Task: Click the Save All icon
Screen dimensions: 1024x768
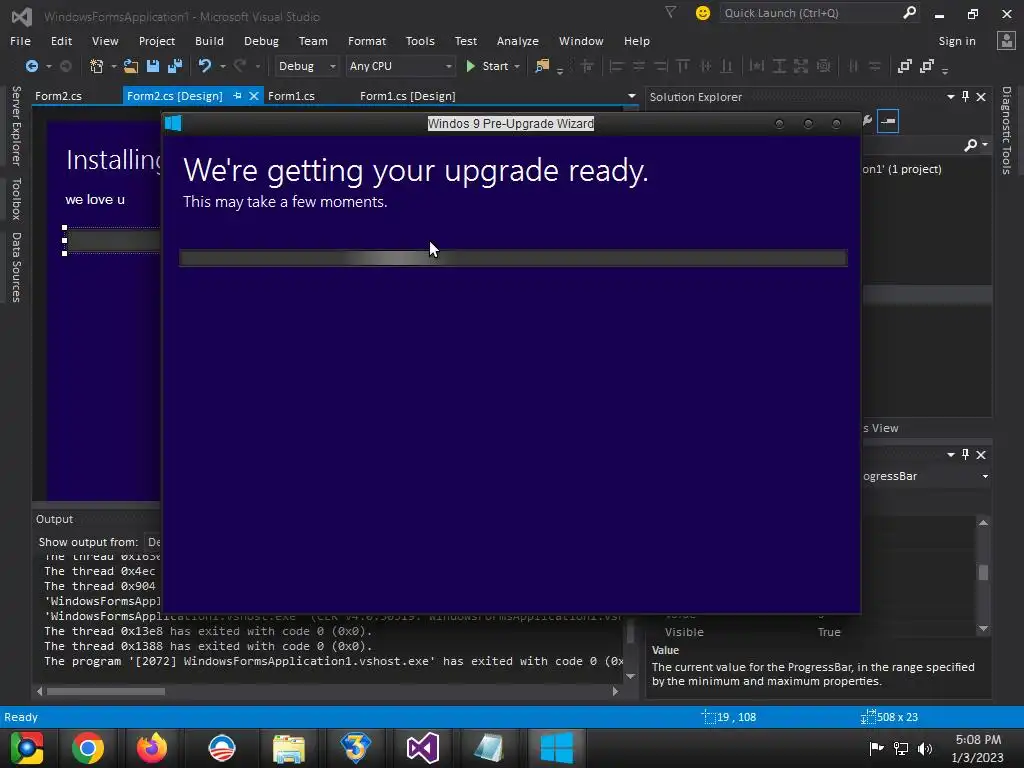Action: (x=174, y=66)
